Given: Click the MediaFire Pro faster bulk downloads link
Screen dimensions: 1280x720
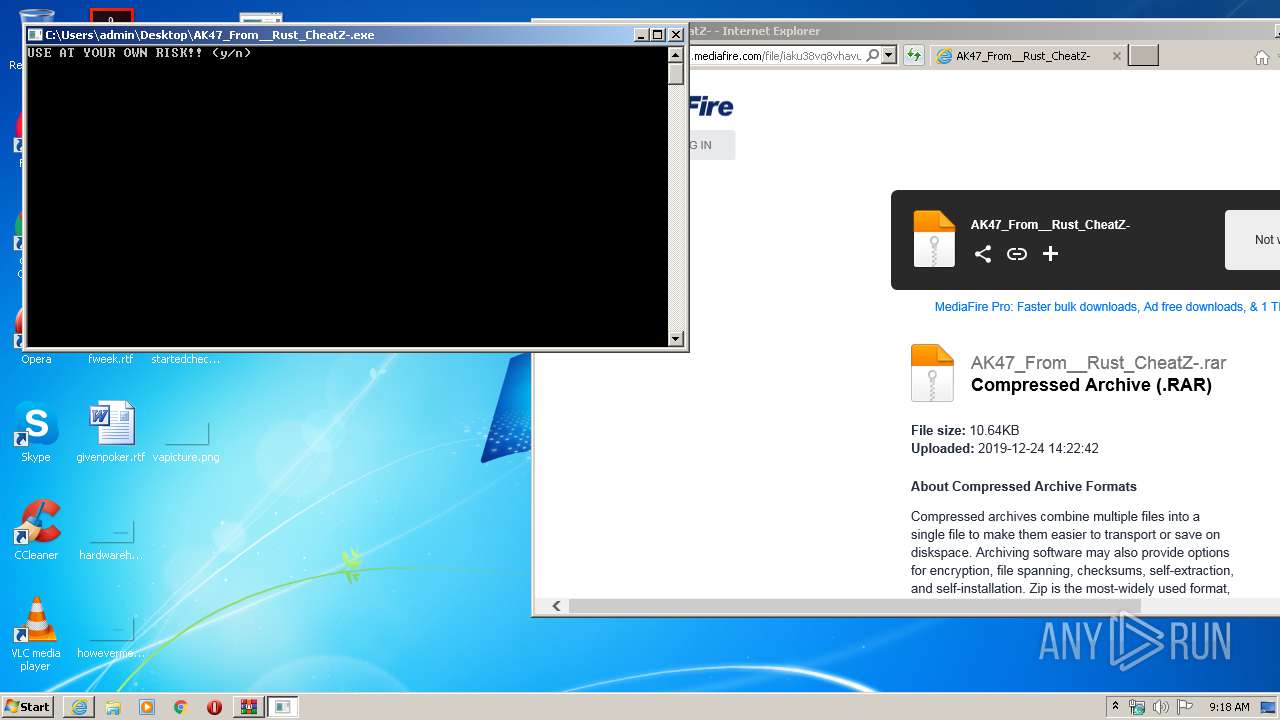Looking at the screenshot, I should (x=1107, y=307).
